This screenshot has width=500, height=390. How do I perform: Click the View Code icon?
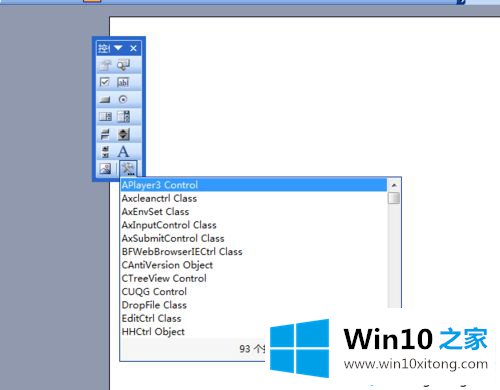(123, 65)
